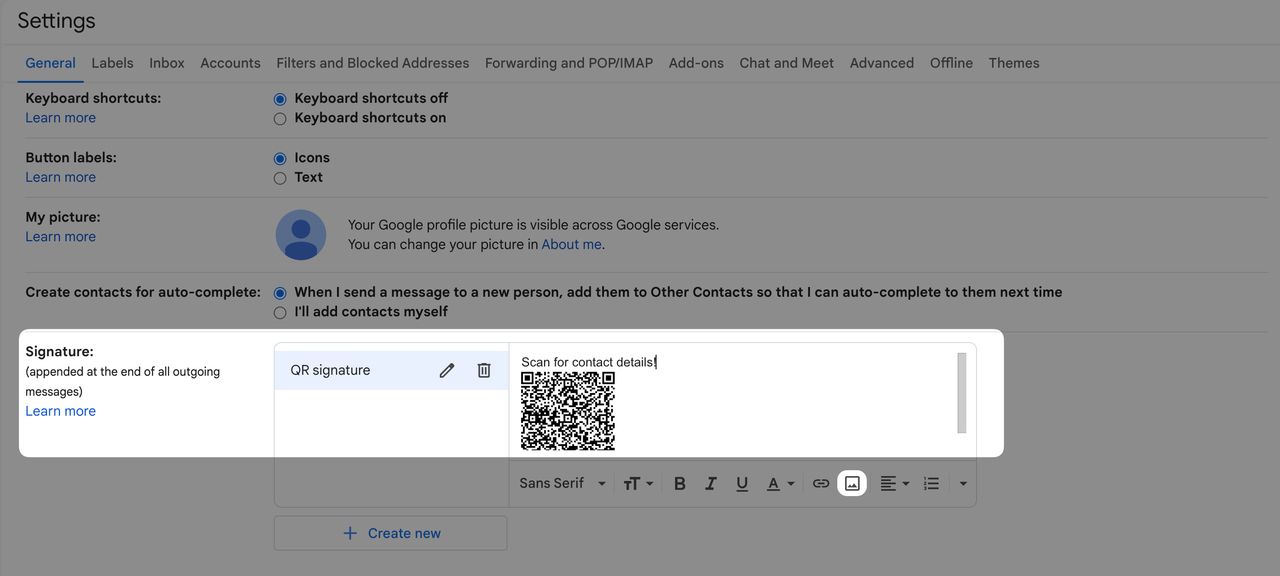Insert a numbered list in signature
Image resolution: width=1280 pixels, height=576 pixels.
point(931,483)
